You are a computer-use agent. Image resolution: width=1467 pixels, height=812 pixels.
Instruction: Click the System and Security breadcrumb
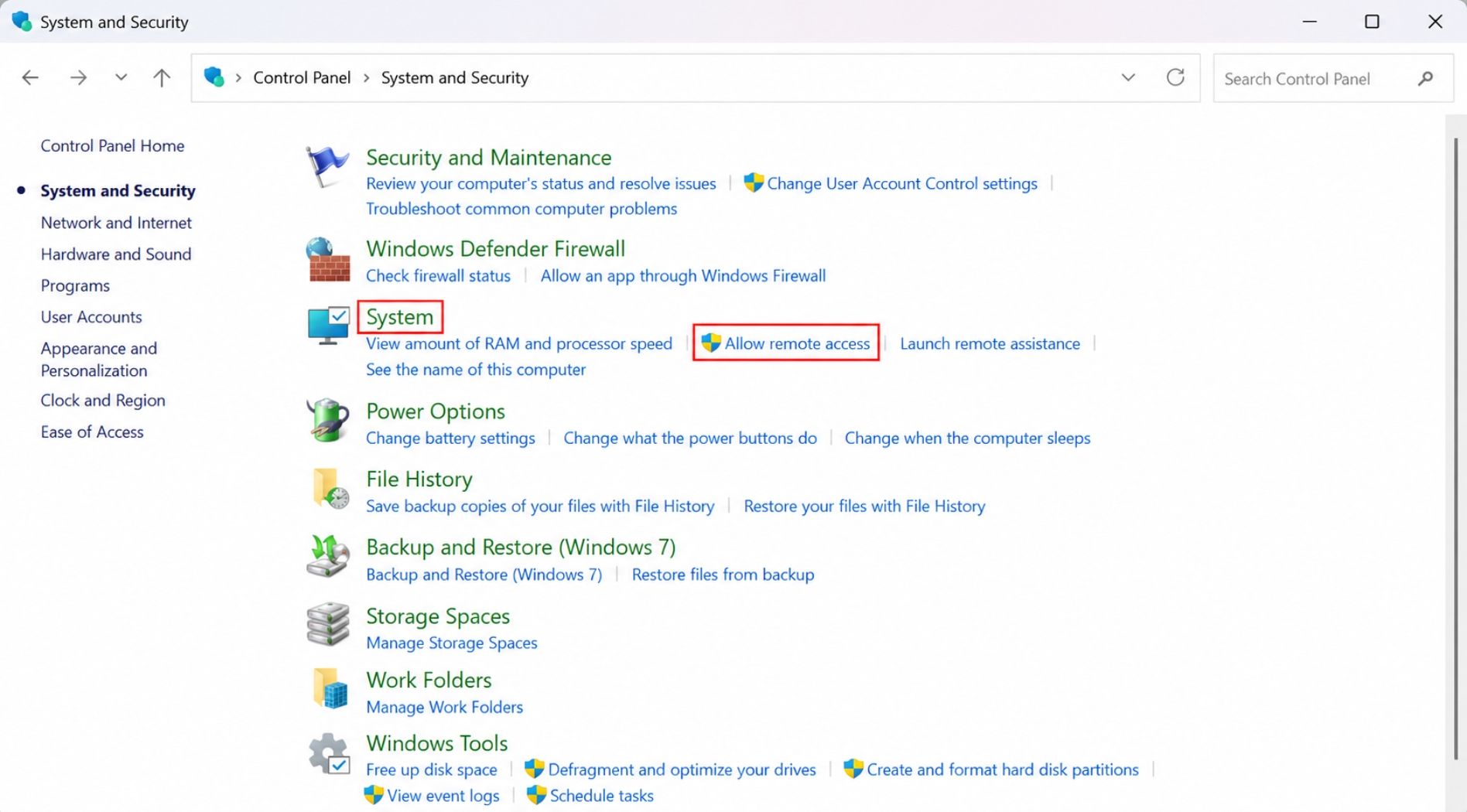tap(455, 77)
